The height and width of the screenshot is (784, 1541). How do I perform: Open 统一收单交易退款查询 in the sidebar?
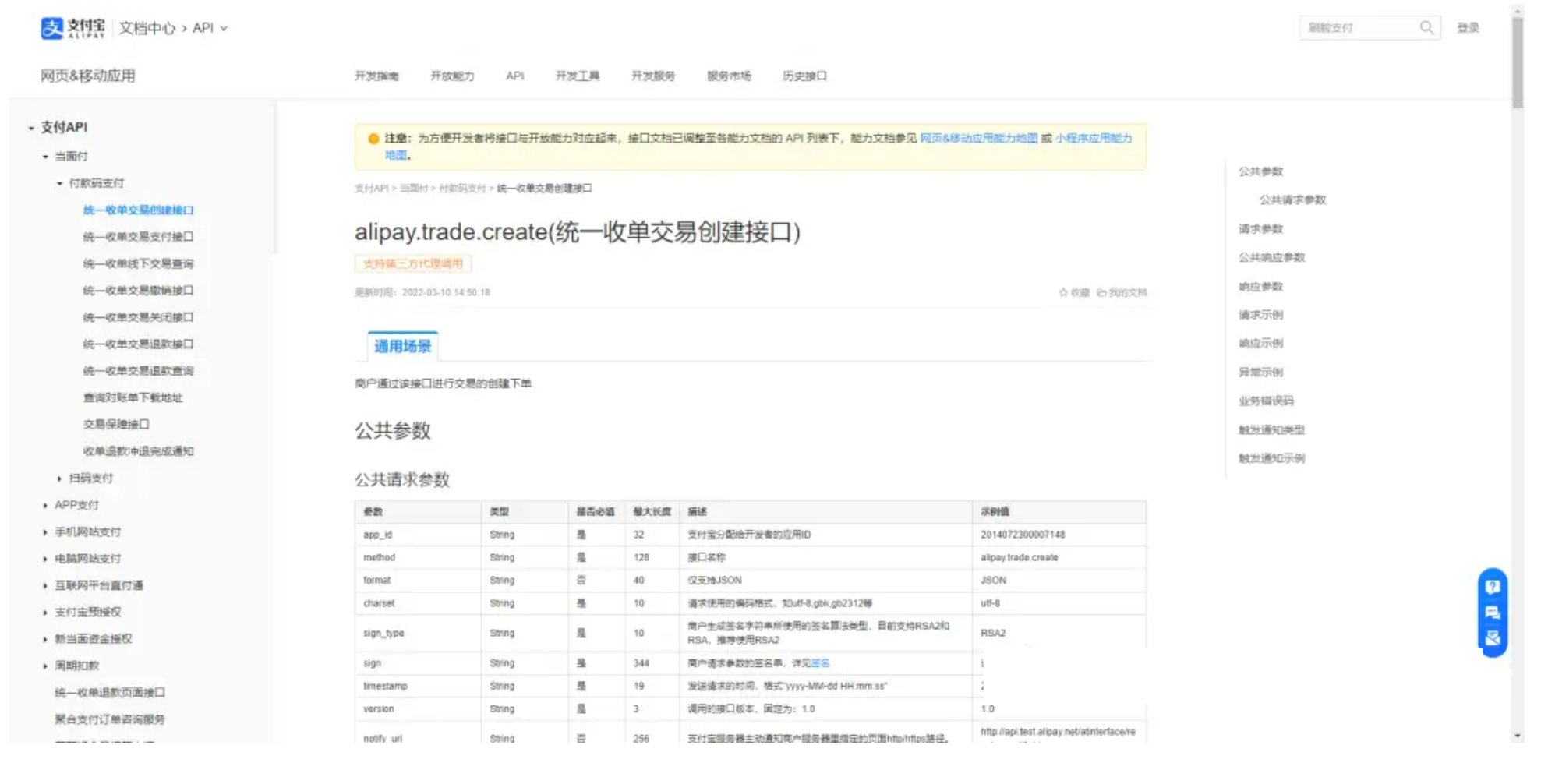(138, 371)
